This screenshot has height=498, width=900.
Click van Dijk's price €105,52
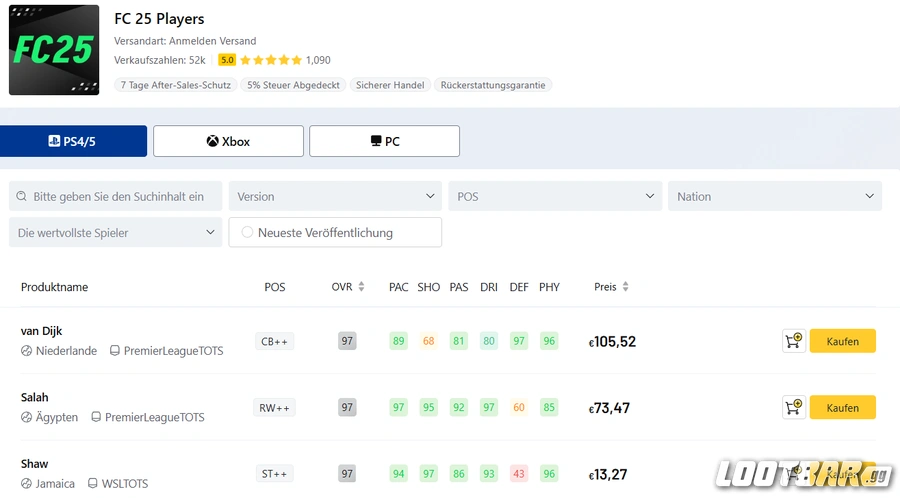point(612,342)
